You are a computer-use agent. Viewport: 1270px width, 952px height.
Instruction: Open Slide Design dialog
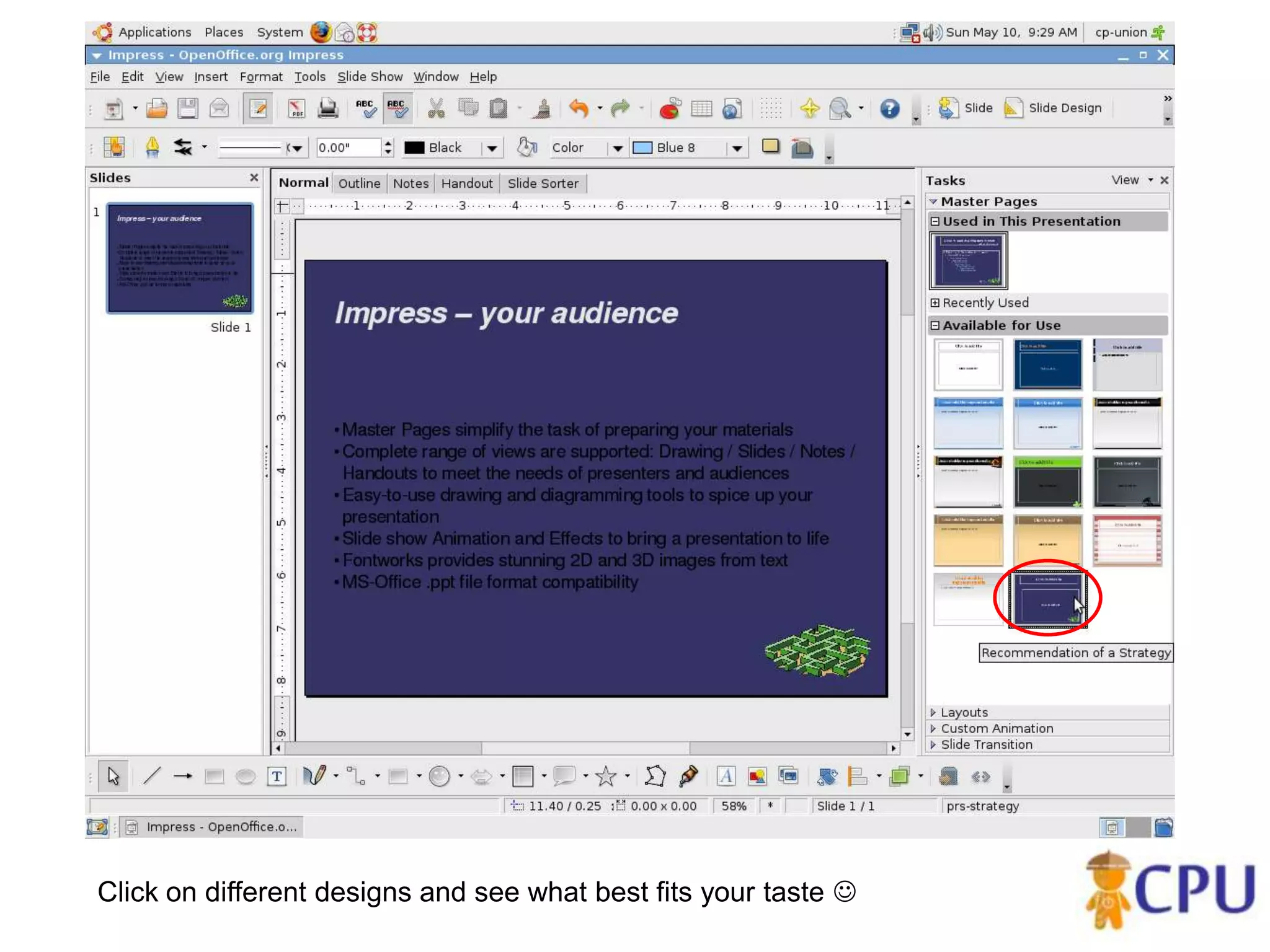tap(1053, 108)
